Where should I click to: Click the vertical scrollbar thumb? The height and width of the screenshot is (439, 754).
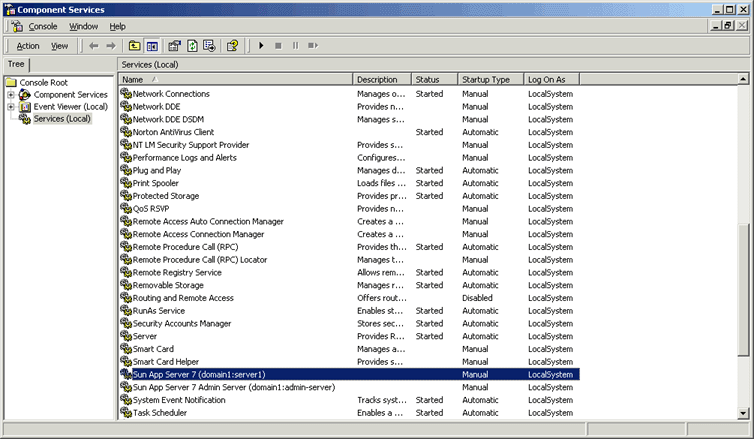click(743, 290)
